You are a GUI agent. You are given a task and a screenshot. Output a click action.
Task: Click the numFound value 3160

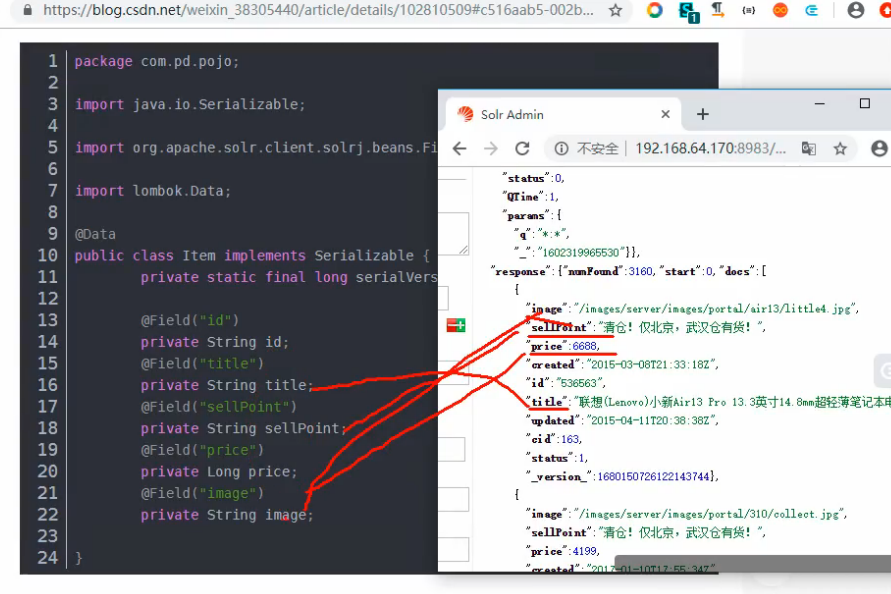(x=640, y=272)
